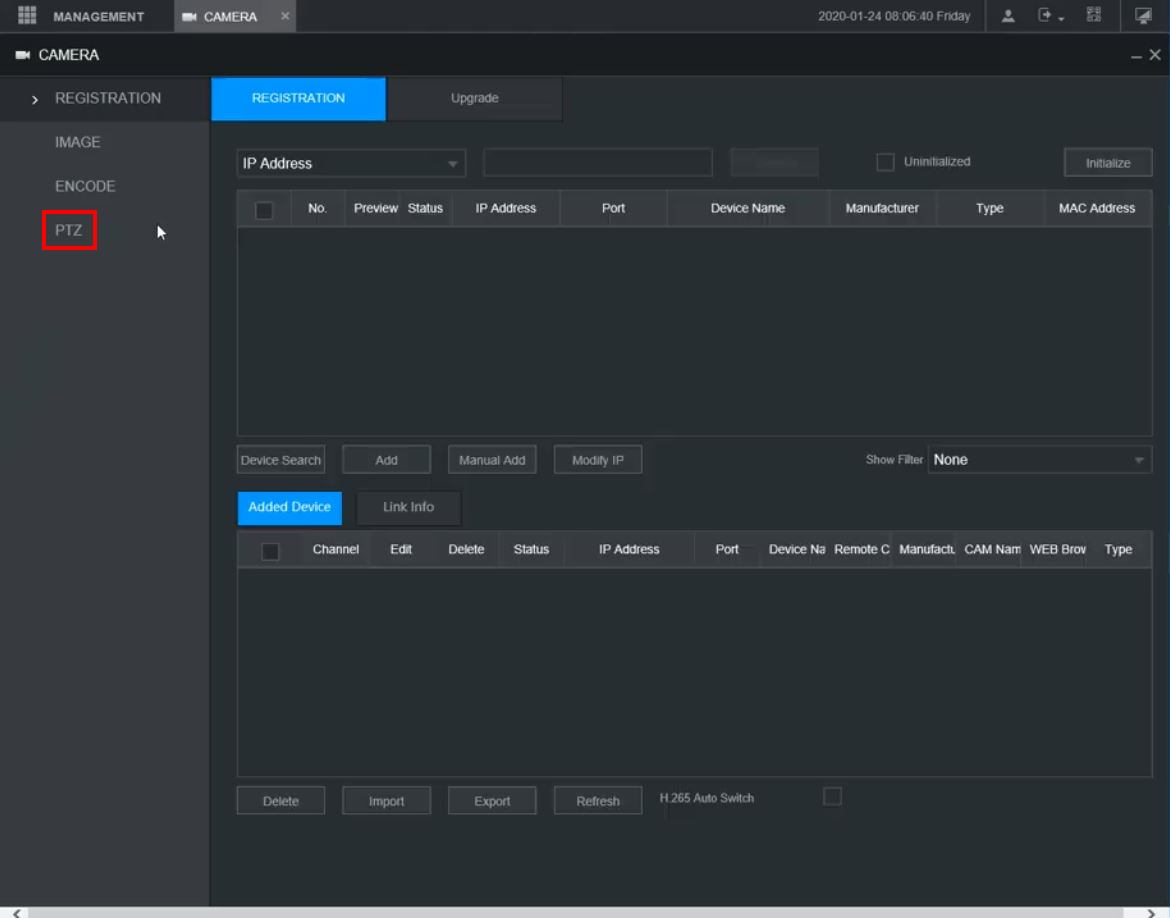This screenshot has height=918, width=1170.
Task: Enable the H.265 Auto Switch checkbox
Action: point(832,796)
